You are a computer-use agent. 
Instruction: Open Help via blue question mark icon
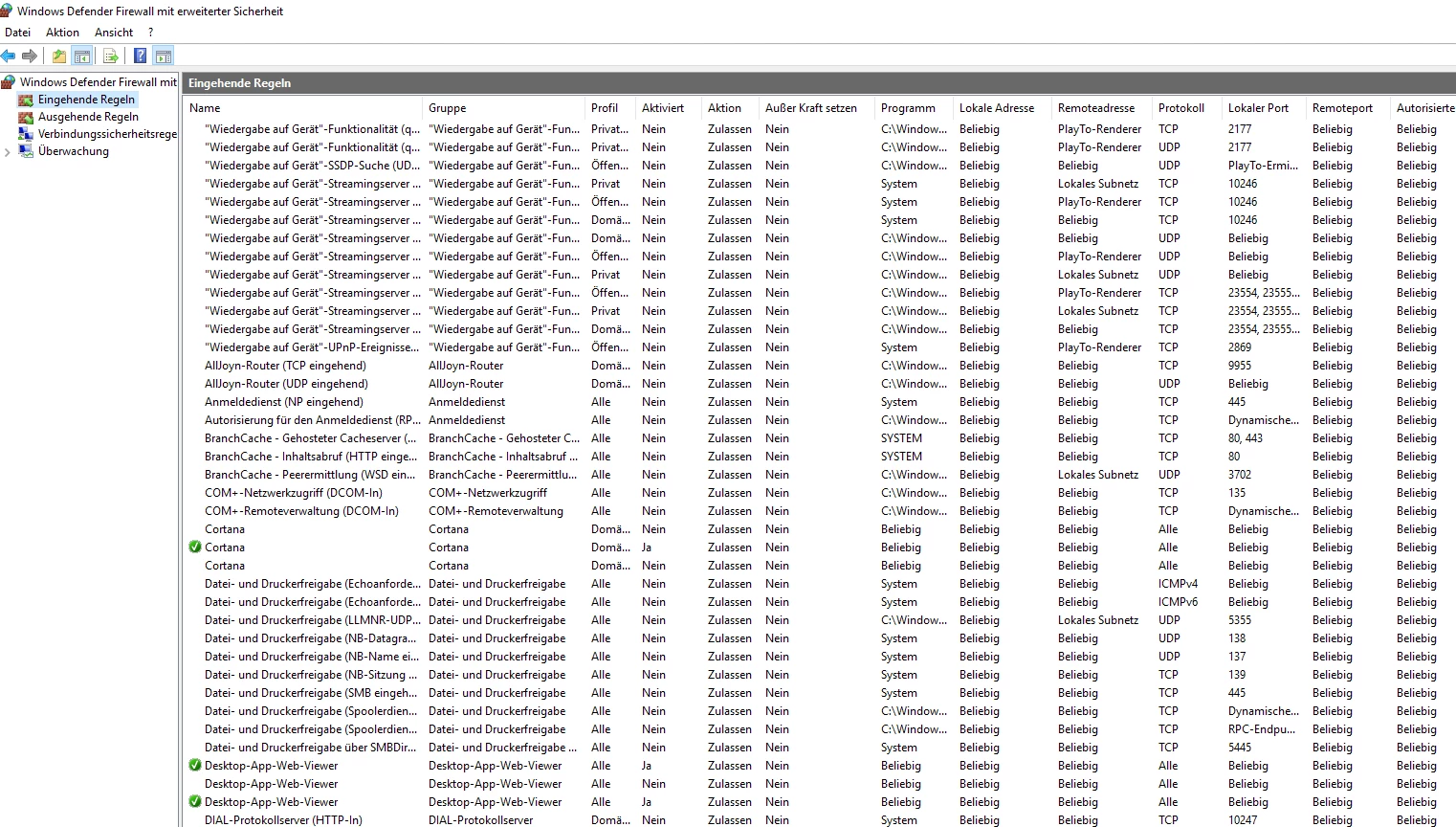tap(140, 56)
